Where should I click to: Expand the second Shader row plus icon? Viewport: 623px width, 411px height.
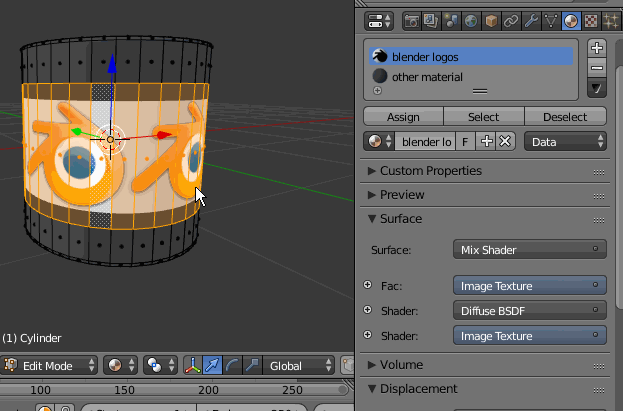368,335
